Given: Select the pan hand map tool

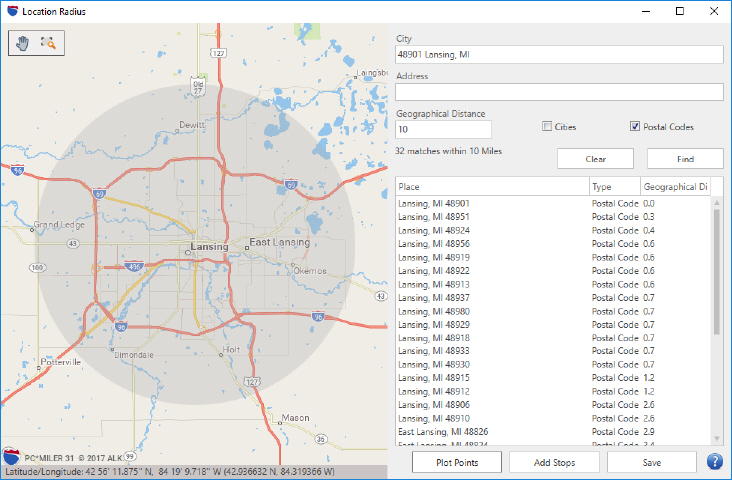Looking at the screenshot, I should 23,42.
